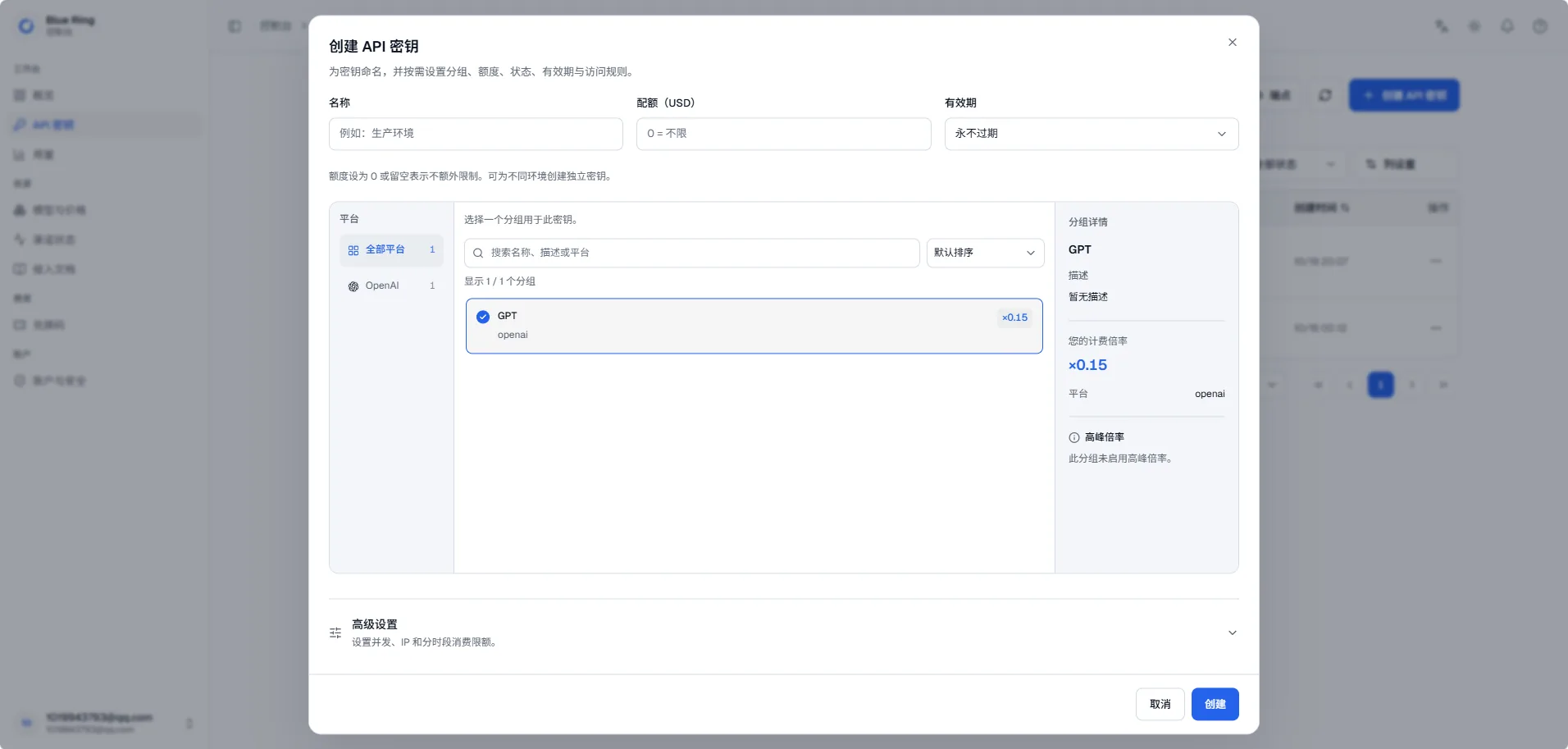
Task: Focus the 配额 (USD) input field
Action: coord(783,134)
